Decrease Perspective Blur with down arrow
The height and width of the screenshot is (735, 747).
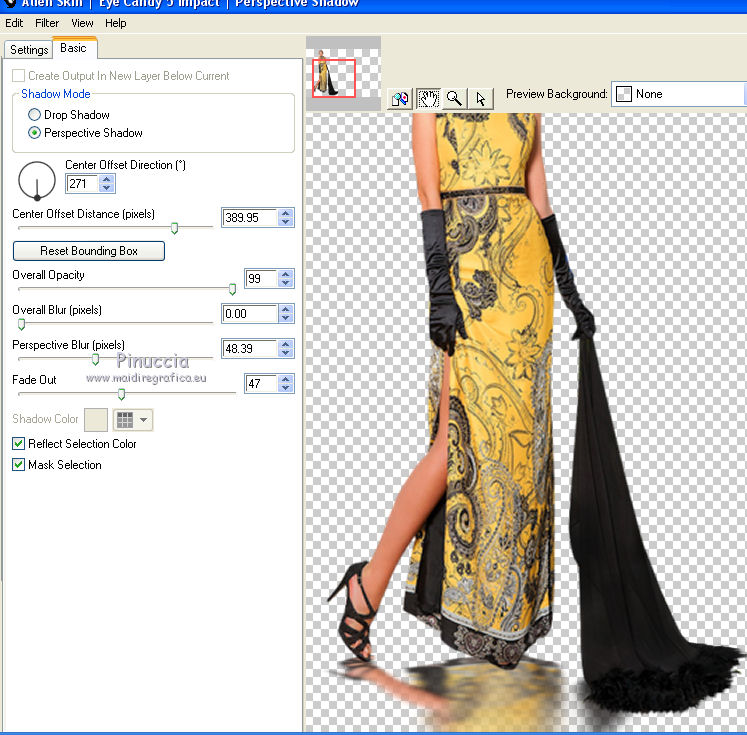[x=286, y=353]
